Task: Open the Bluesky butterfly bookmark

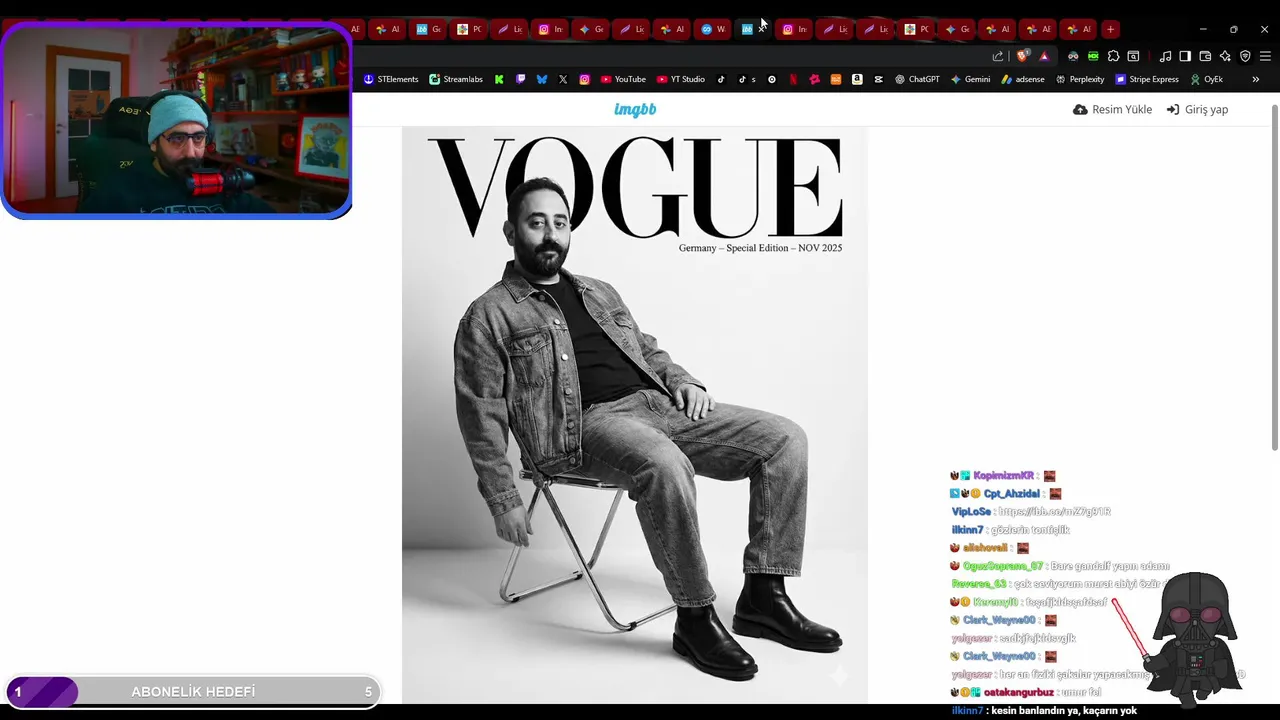Action: point(542,79)
